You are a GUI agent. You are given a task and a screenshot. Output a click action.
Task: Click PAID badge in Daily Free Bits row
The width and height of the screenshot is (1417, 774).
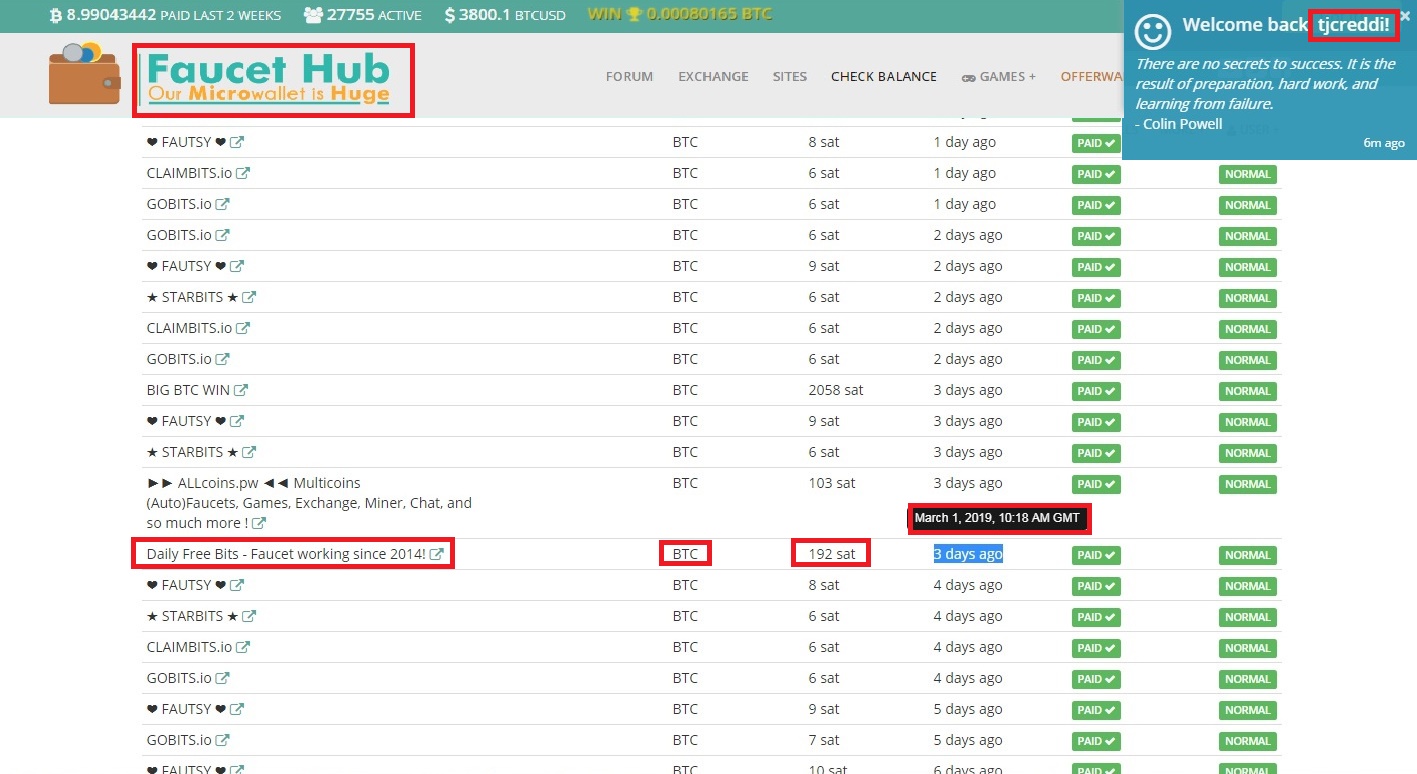pyautogui.click(x=1096, y=555)
